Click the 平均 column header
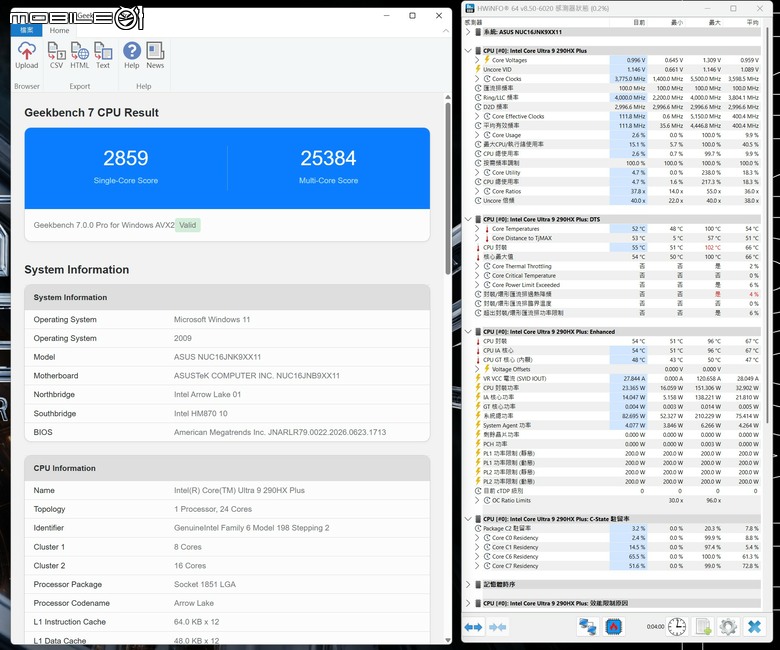Viewport: 780px width, 650px height. point(752,22)
